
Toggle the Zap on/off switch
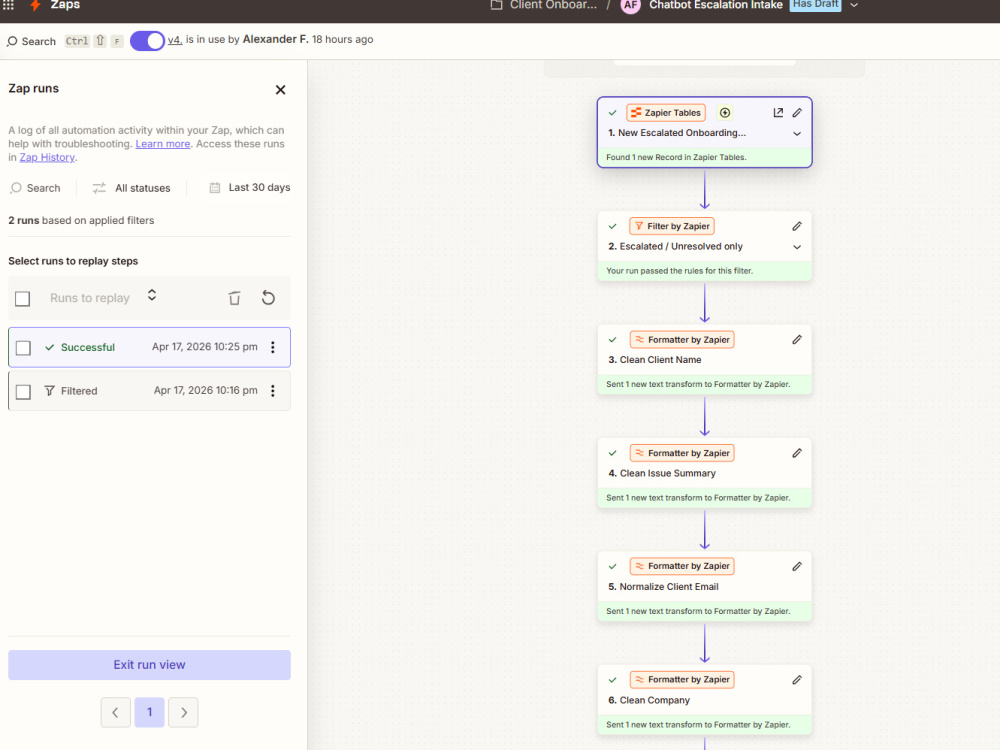[147, 41]
